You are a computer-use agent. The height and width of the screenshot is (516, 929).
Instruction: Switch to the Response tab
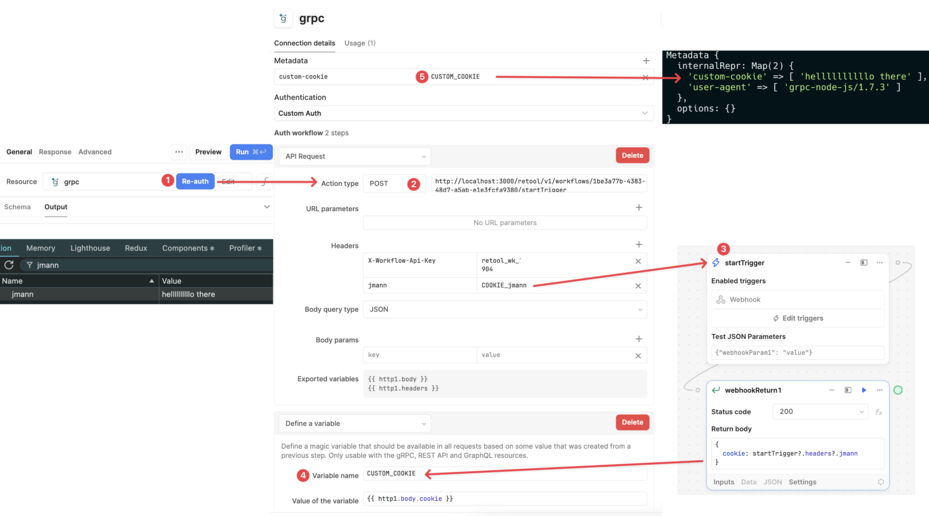click(54, 152)
